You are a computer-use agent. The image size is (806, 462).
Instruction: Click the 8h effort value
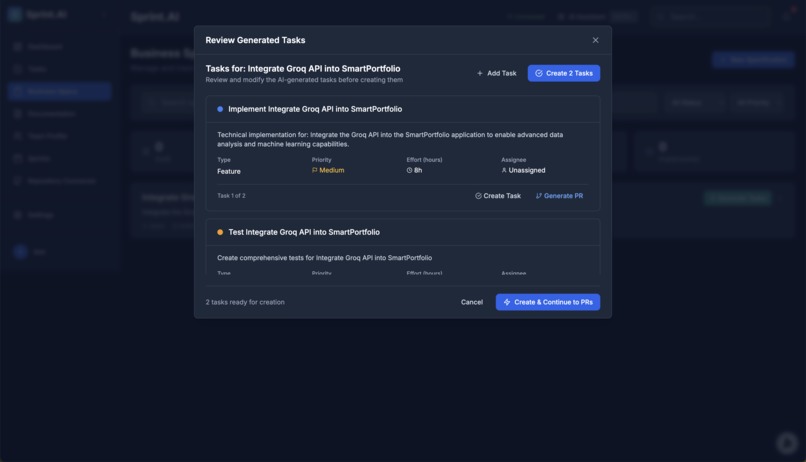(418, 170)
